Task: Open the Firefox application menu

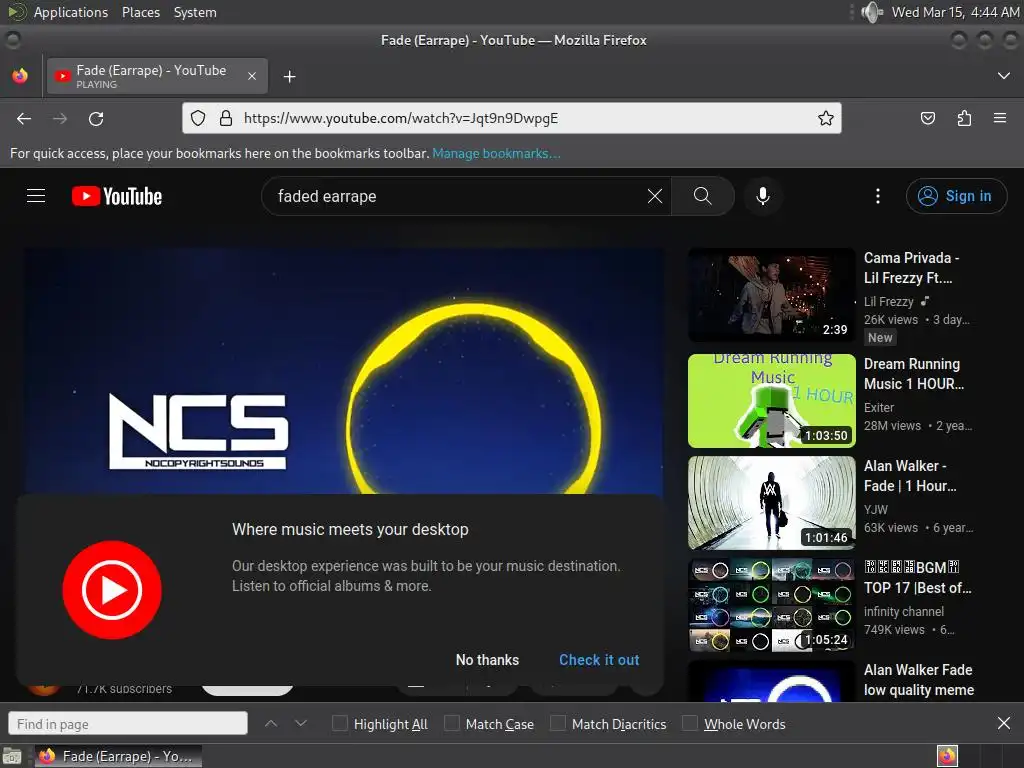Action: (x=1000, y=118)
